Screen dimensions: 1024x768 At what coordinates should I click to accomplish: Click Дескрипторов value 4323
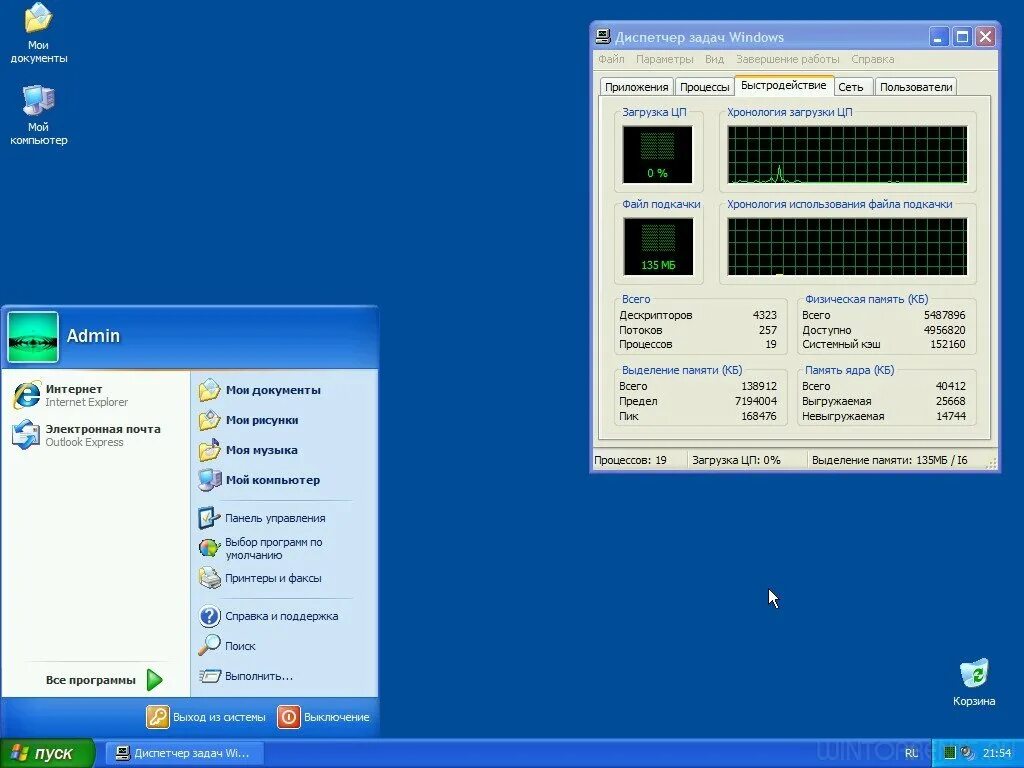764,315
